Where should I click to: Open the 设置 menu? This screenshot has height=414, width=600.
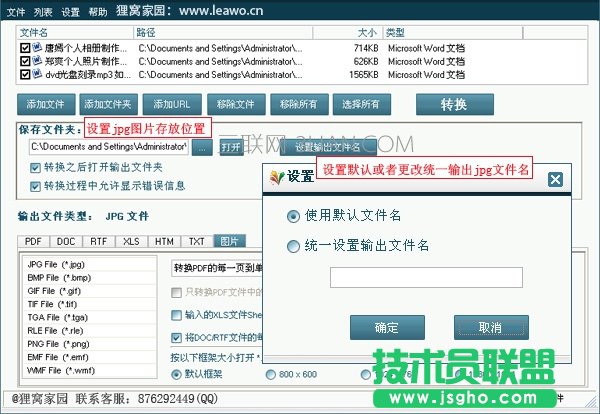pos(70,12)
